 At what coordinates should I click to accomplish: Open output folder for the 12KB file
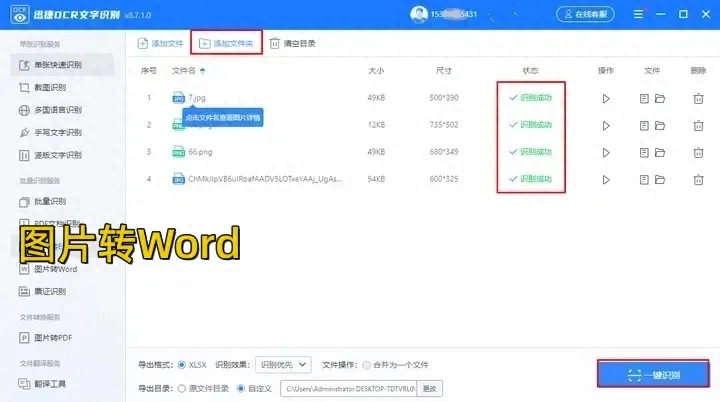pos(660,125)
